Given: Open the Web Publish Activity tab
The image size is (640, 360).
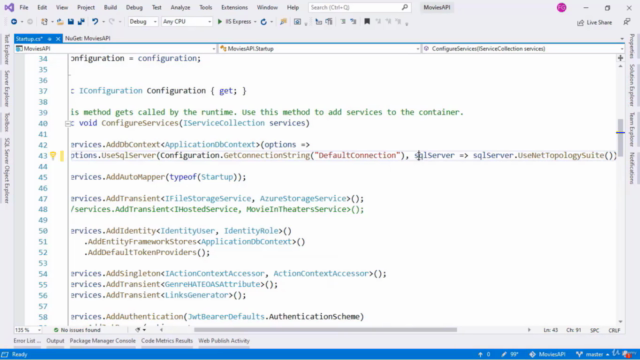Looking at the screenshot, I should tap(224, 341).
